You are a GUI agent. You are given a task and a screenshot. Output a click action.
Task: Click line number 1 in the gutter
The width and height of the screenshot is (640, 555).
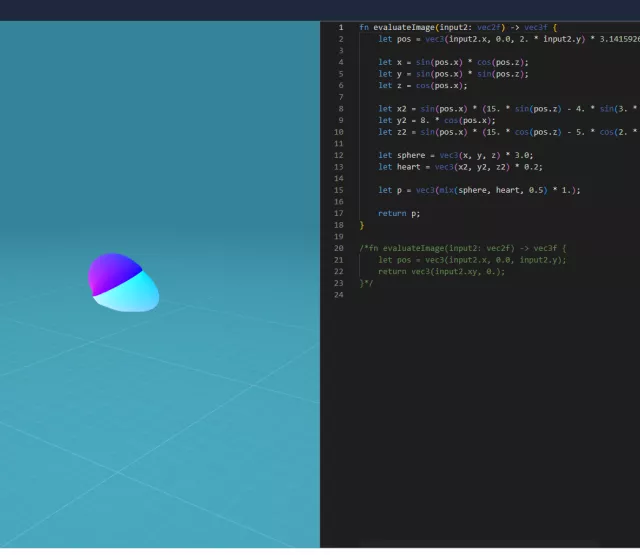340,27
